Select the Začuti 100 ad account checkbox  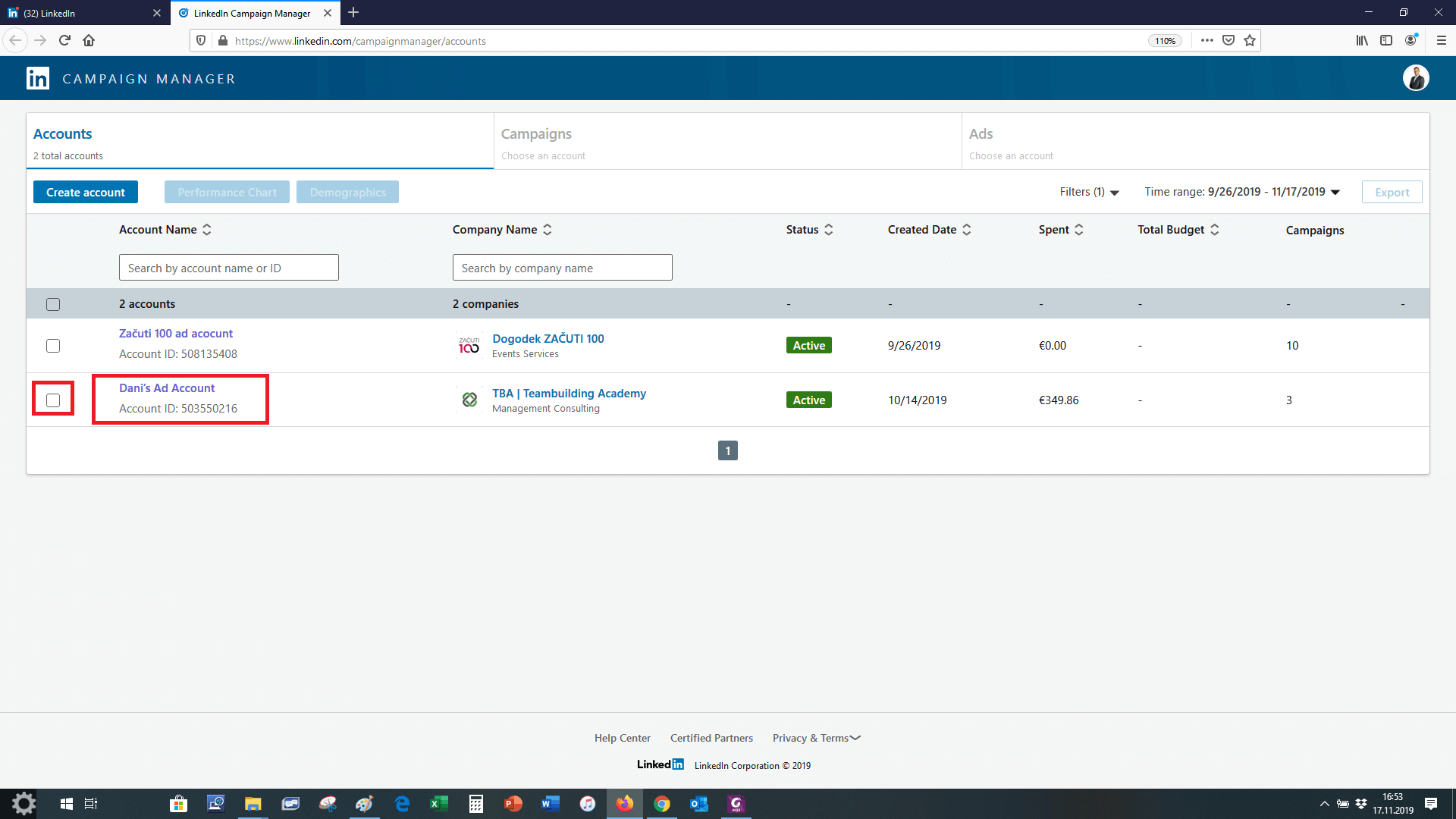coord(53,346)
